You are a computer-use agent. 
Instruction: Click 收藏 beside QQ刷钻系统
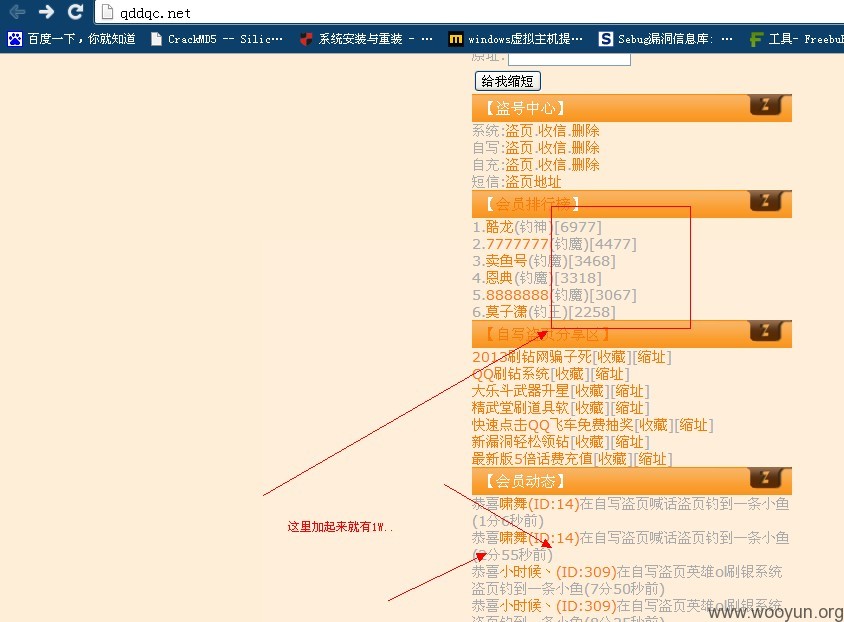569,374
